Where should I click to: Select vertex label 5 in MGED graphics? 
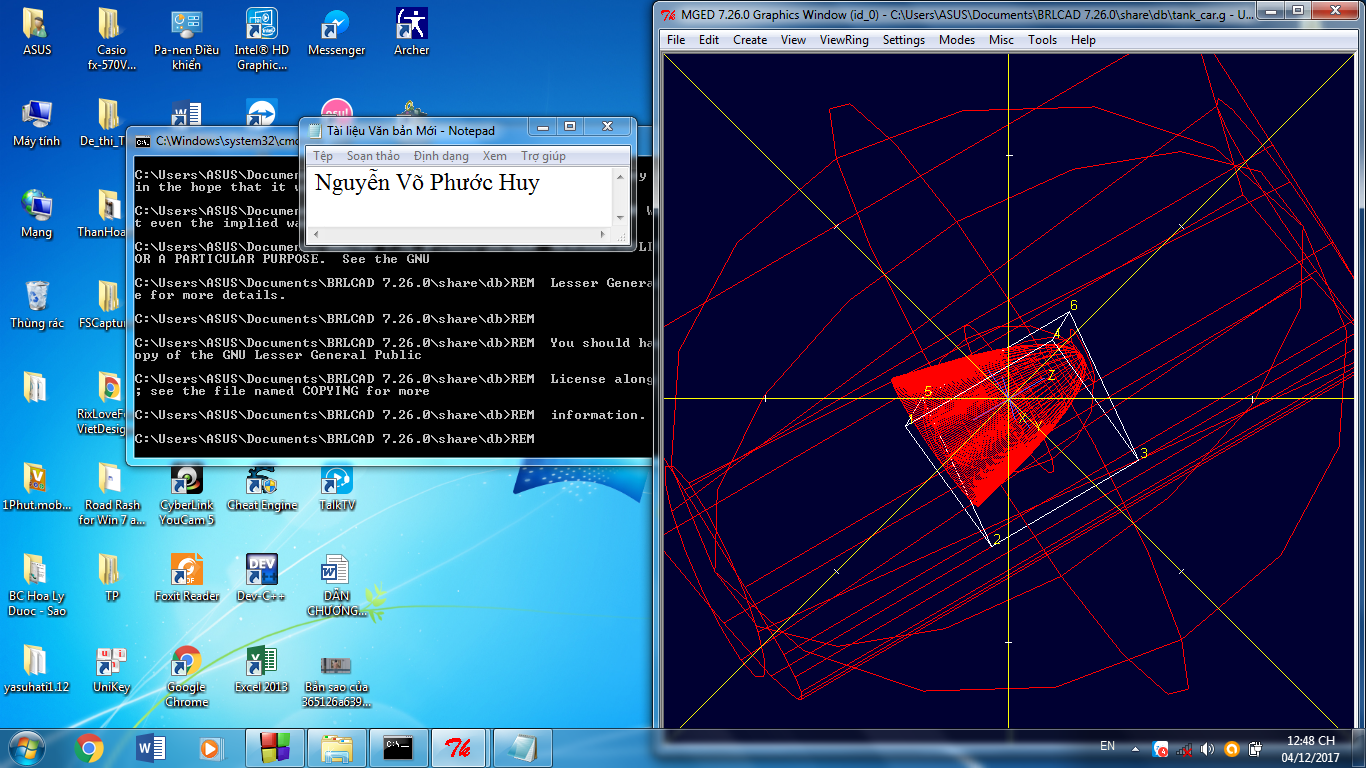pos(928,391)
